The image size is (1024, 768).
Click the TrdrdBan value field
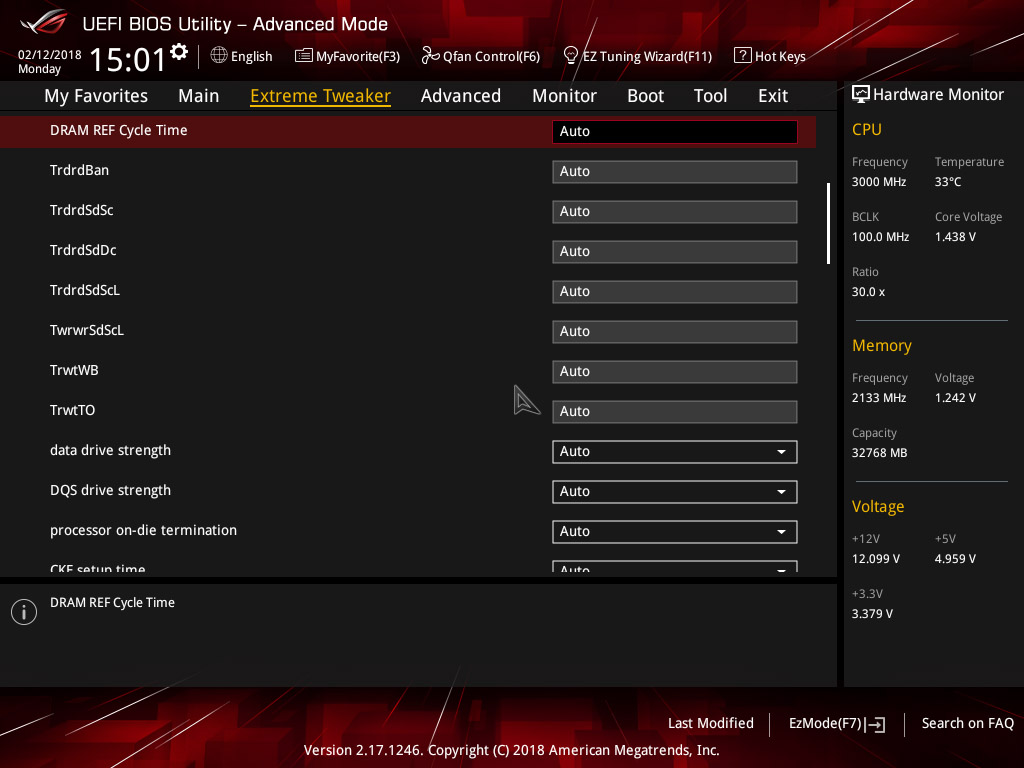point(675,172)
